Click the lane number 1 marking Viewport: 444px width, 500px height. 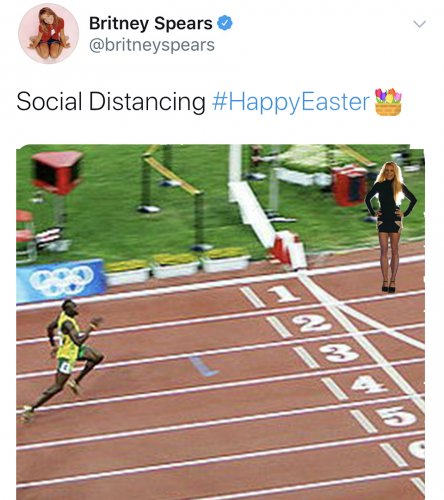tap(283, 294)
